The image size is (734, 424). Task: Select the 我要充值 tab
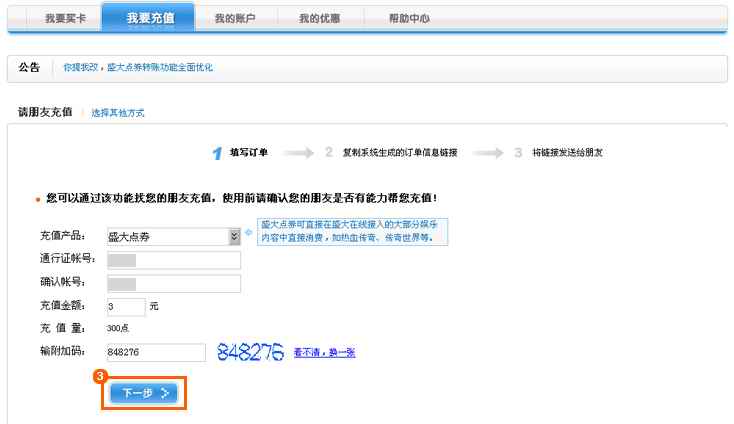pos(151,19)
